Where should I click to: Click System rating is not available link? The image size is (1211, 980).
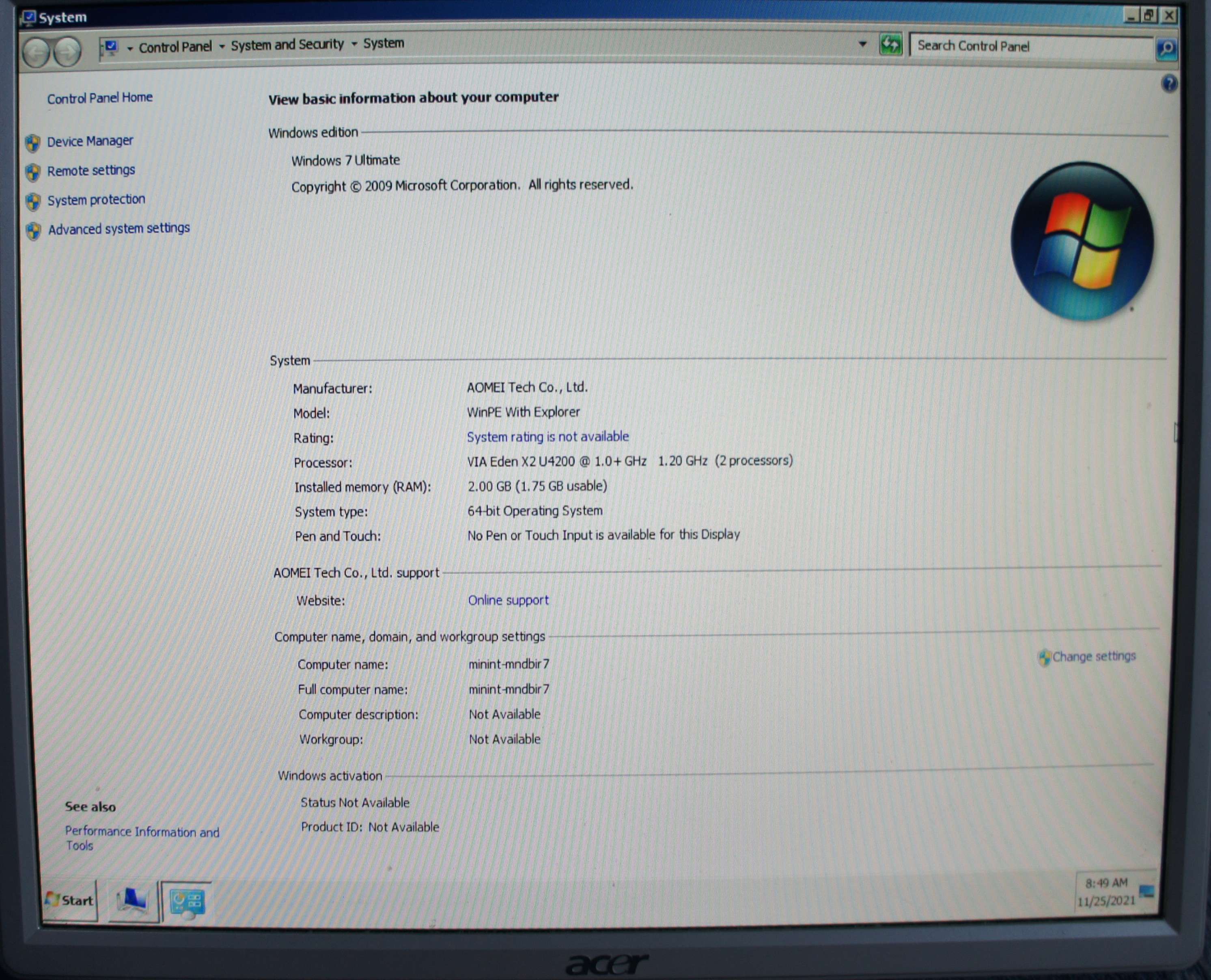pyautogui.click(x=547, y=436)
